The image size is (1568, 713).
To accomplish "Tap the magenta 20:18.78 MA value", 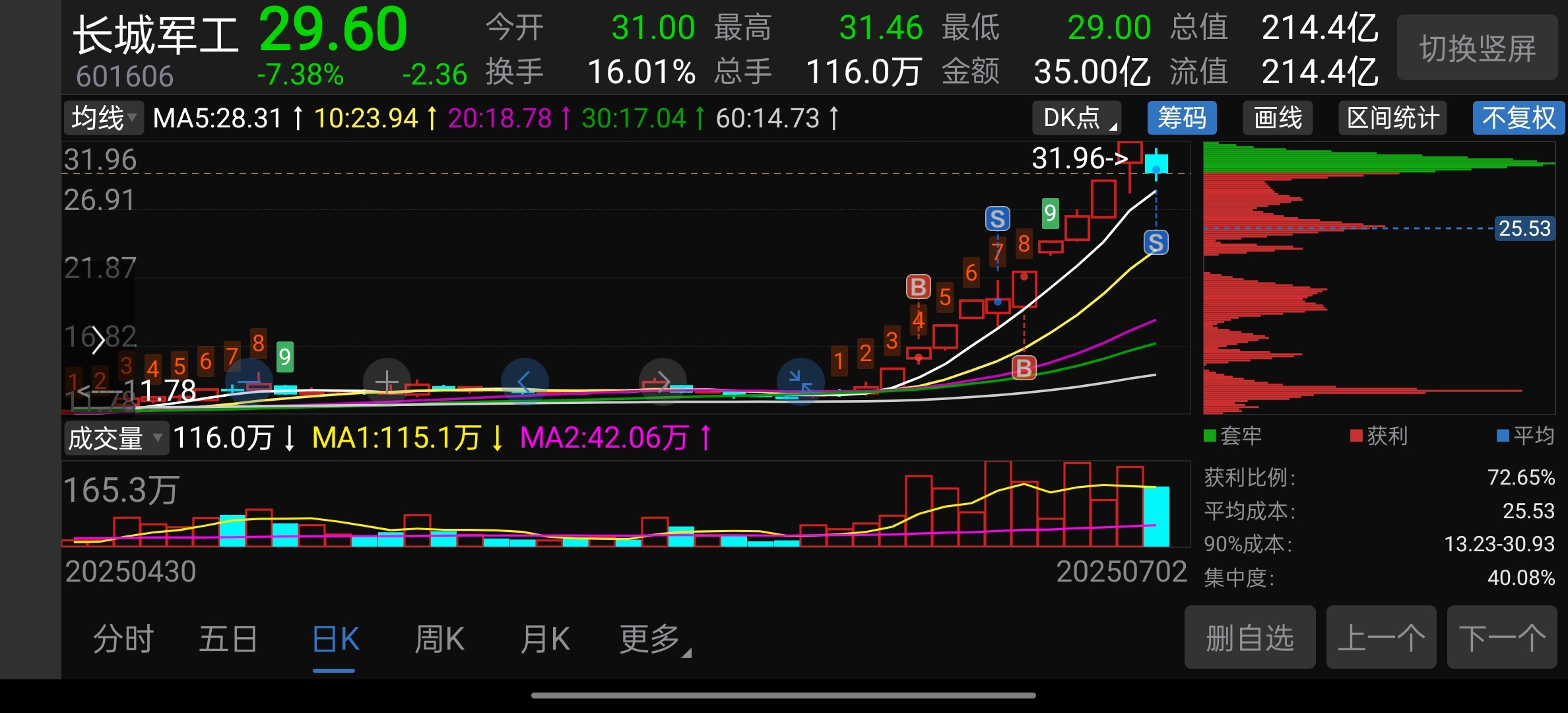I will coord(500,119).
